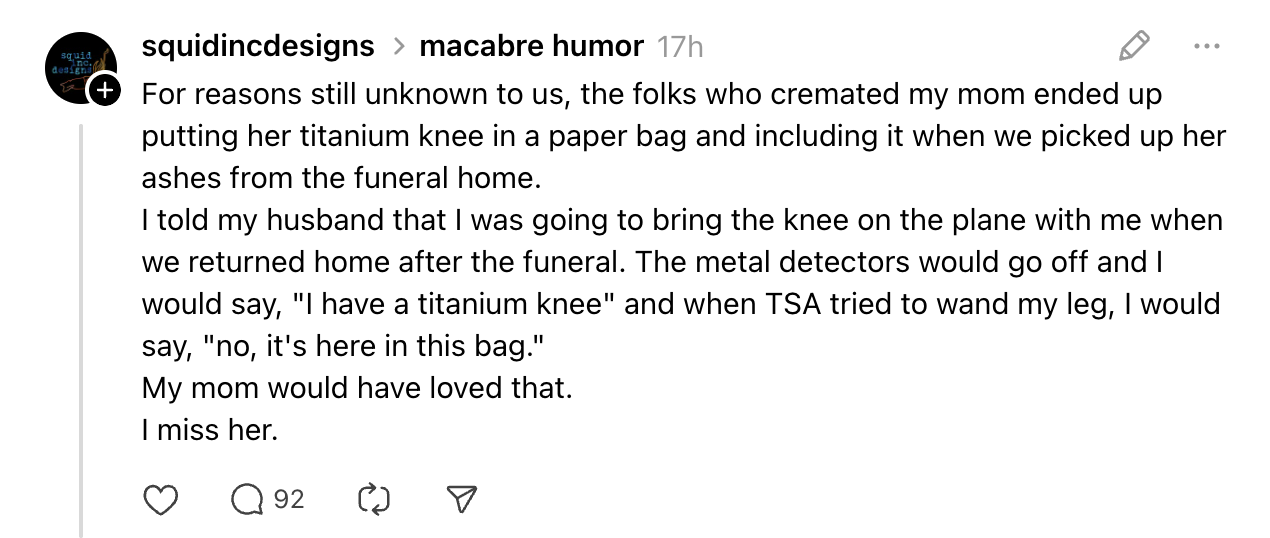1270x538 pixels.
Task: View the 92 replies count
Action: (289, 498)
